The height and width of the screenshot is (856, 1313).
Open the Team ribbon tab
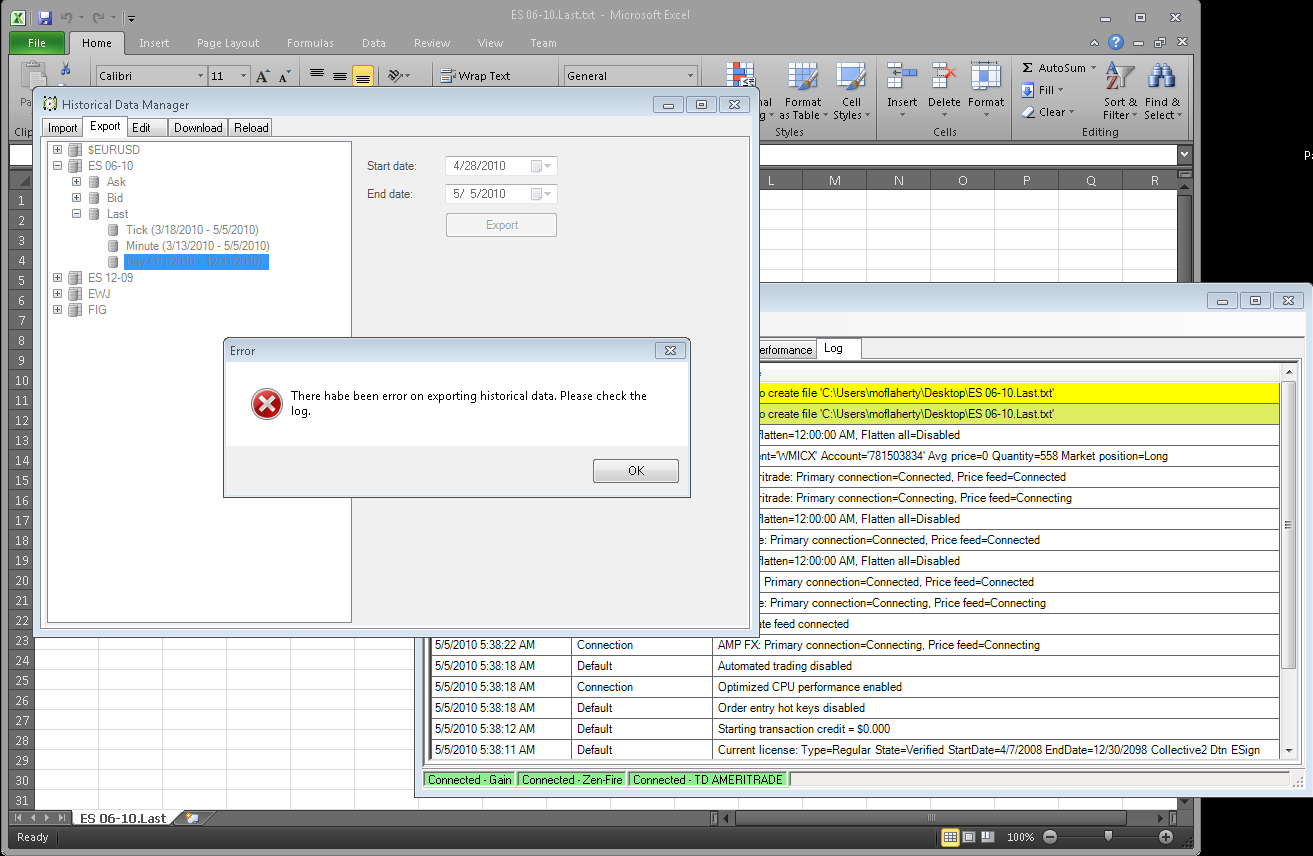point(543,43)
